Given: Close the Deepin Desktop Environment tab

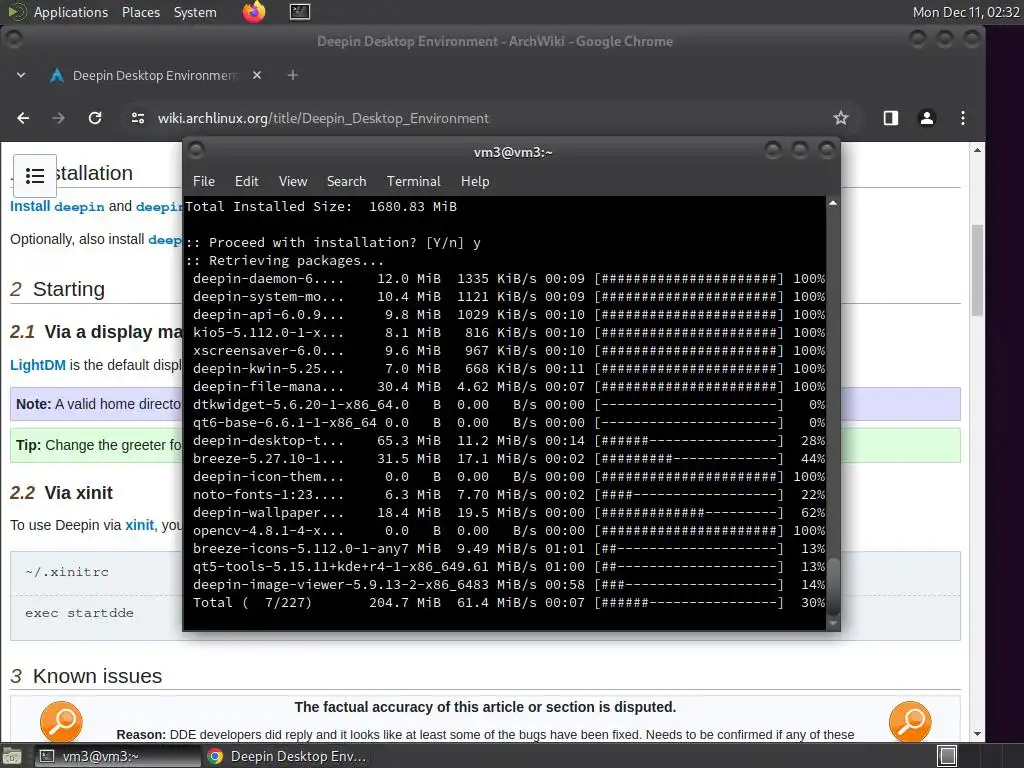Looking at the screenshot, I should 257,75.
